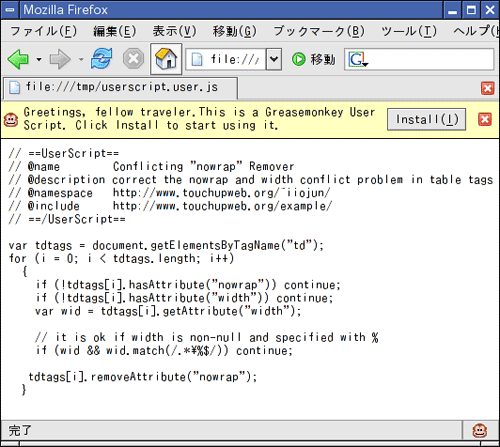Image resolution: width=500 pixels, height=447 pixels.
Task: Expand the address bar URL dropdown
Action: pos(274,59)
